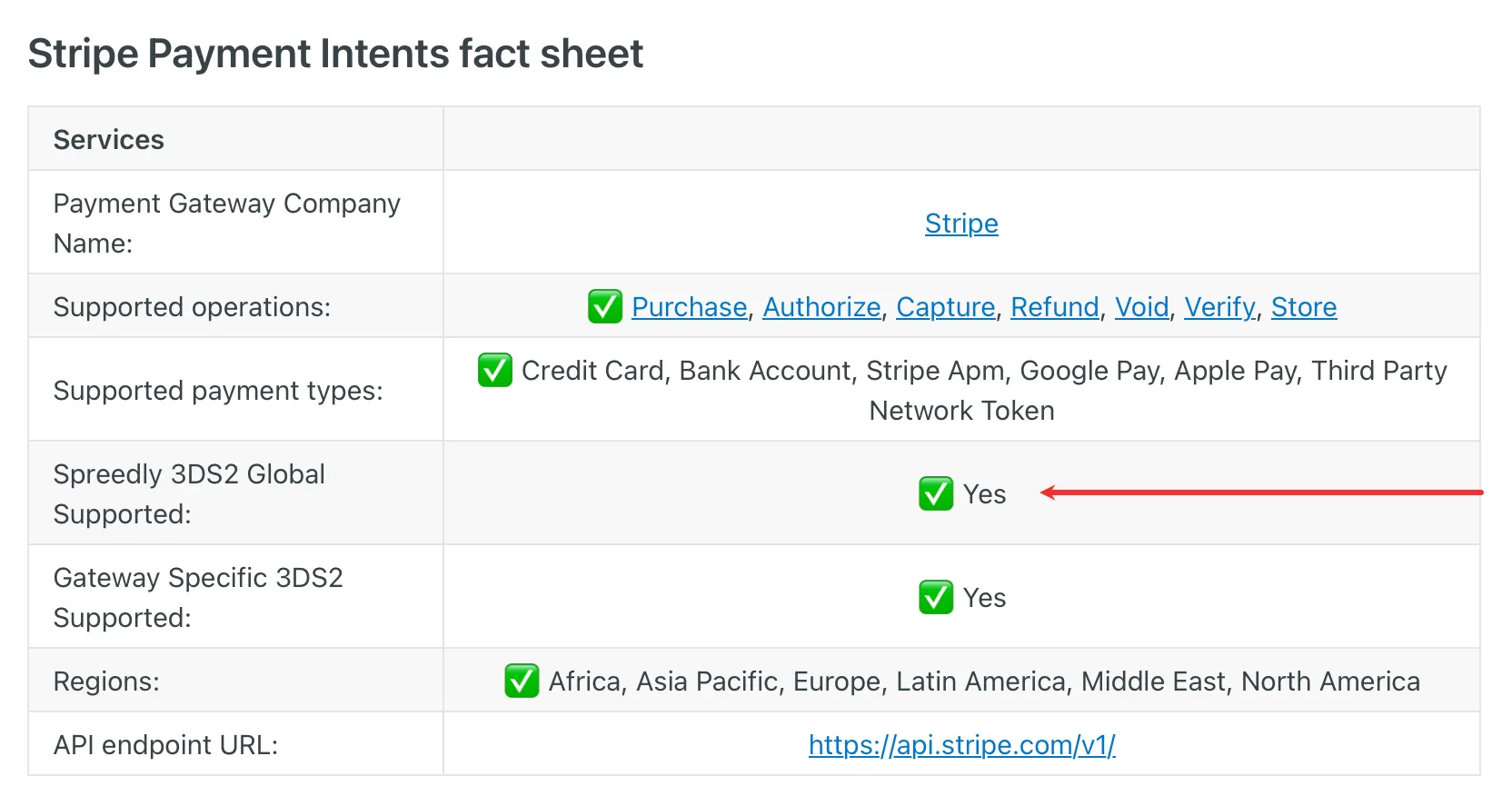Select the 'Supported payment types:' label
Image resolution: width=1512 pixels, height=796 pixels.
(x=218, y=391)
